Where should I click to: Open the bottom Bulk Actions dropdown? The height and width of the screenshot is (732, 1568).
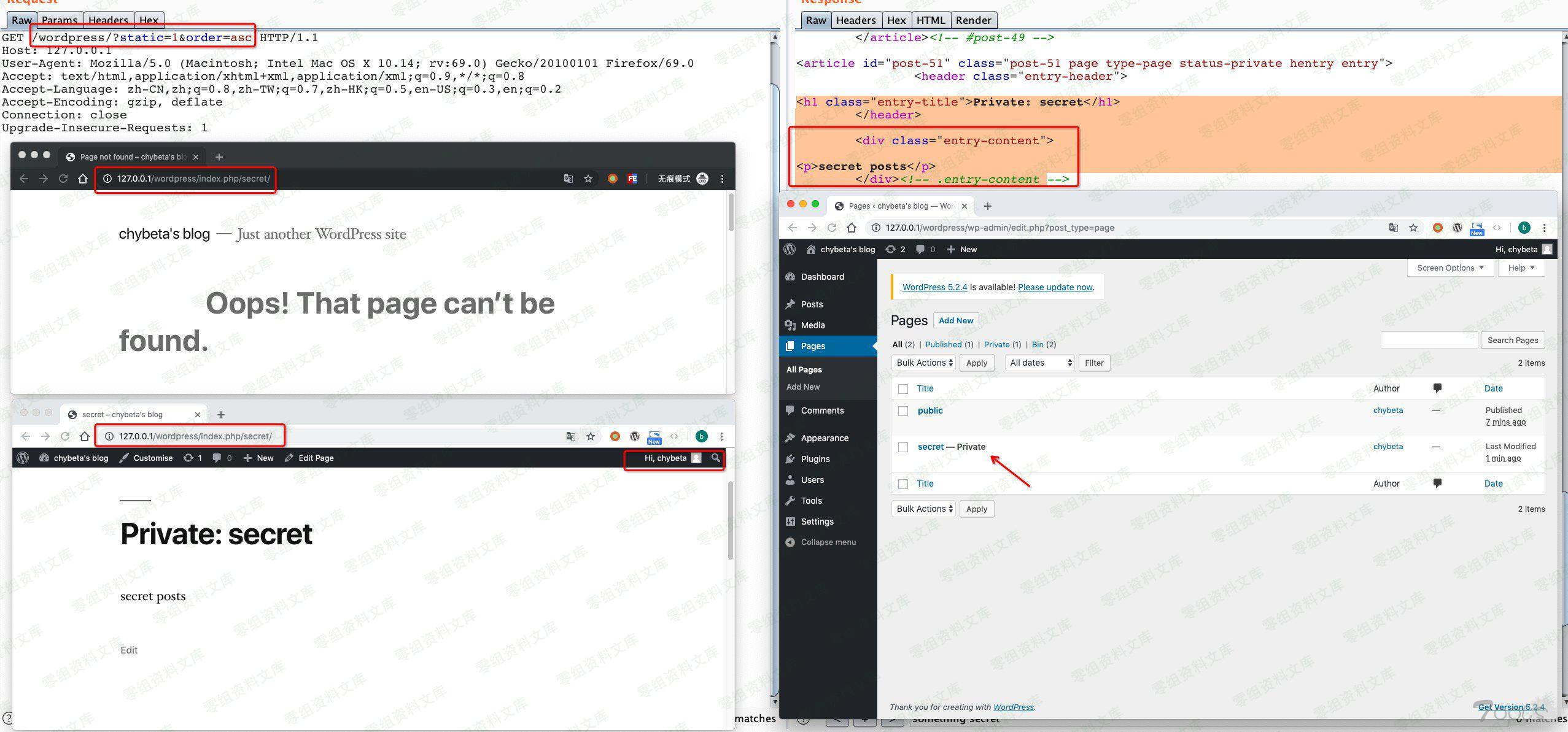924,509
